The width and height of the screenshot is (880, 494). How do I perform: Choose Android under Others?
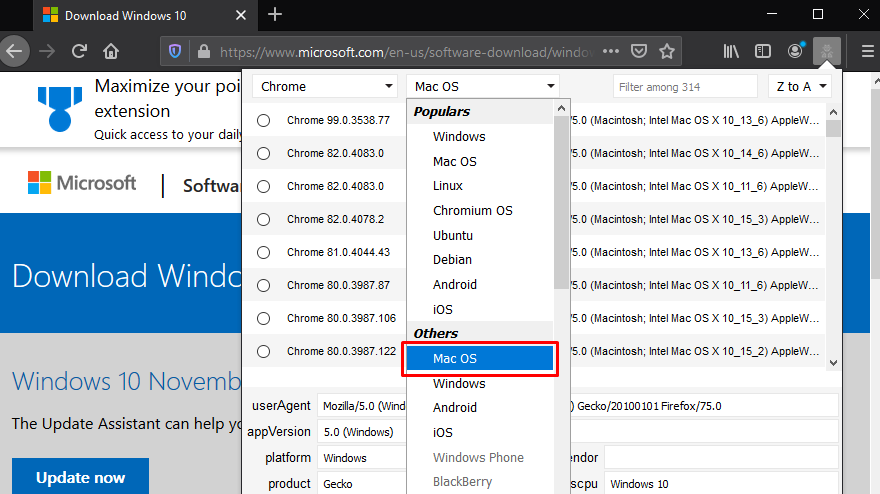(x=480, y=408)
